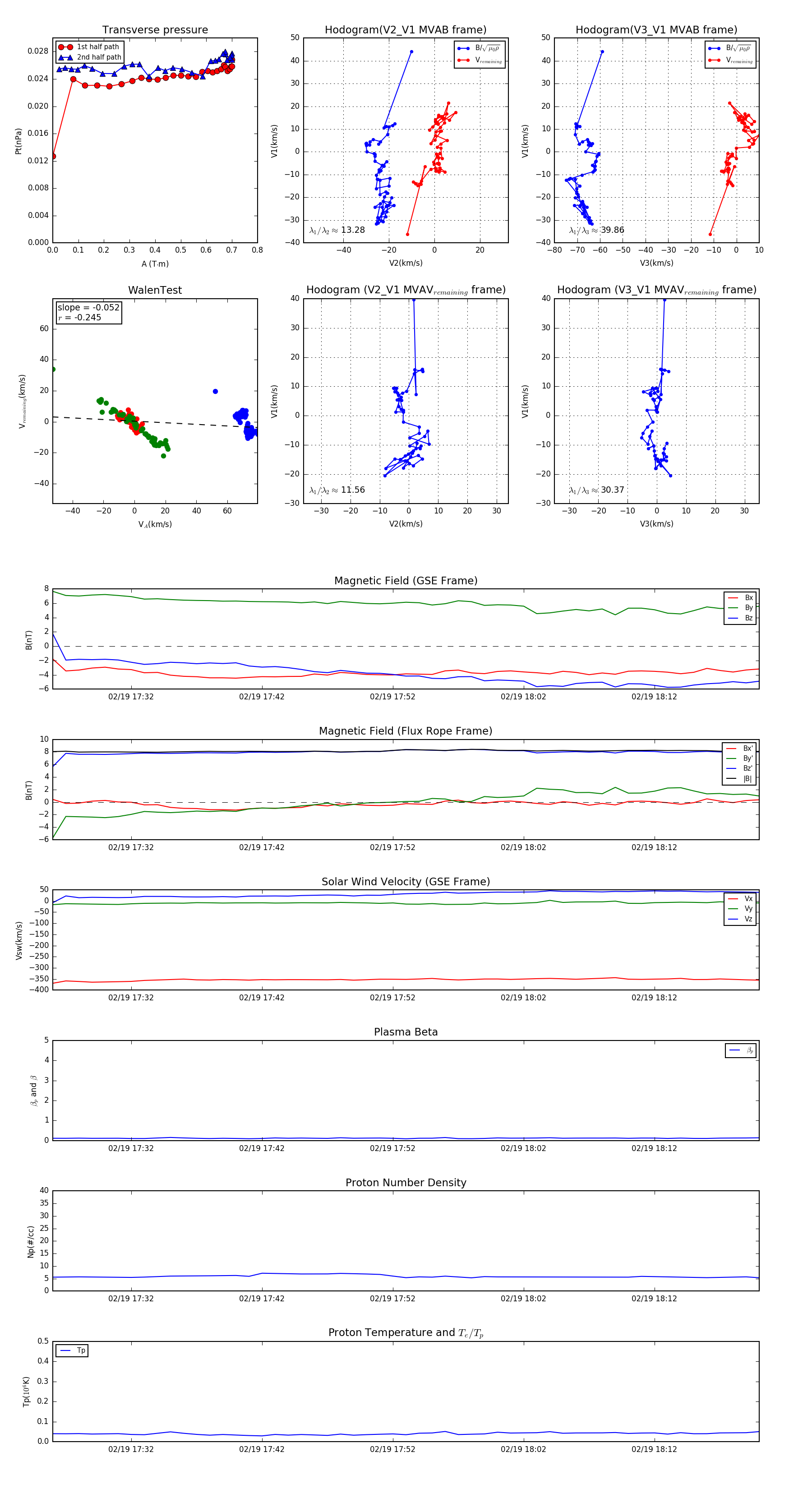The image size is (812, 1489).
Task: Click the 'A (T·m)' axis label
Action: (x=155, y=264)
